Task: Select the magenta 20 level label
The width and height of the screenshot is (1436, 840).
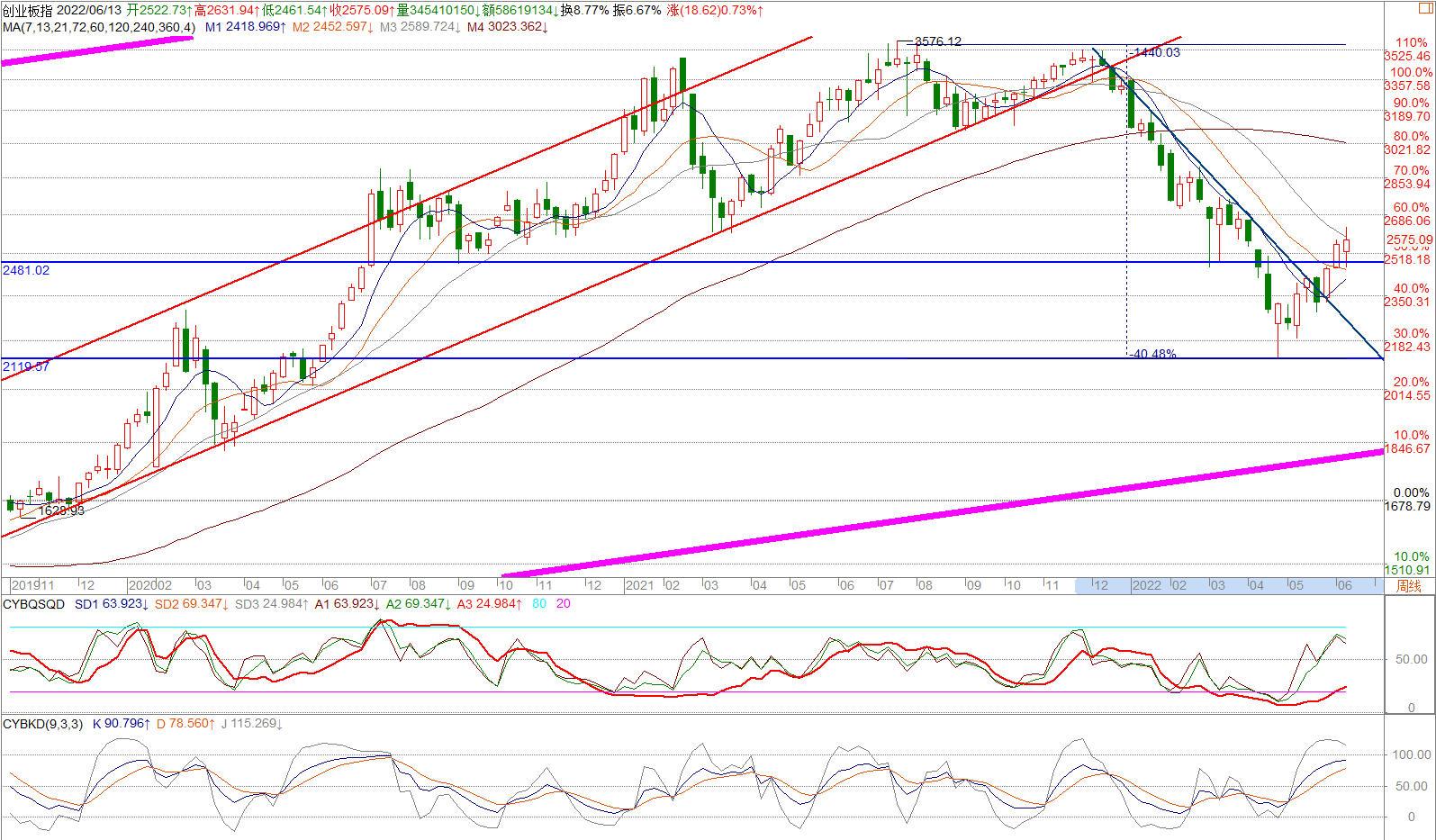Action: [x=563, y=604]
